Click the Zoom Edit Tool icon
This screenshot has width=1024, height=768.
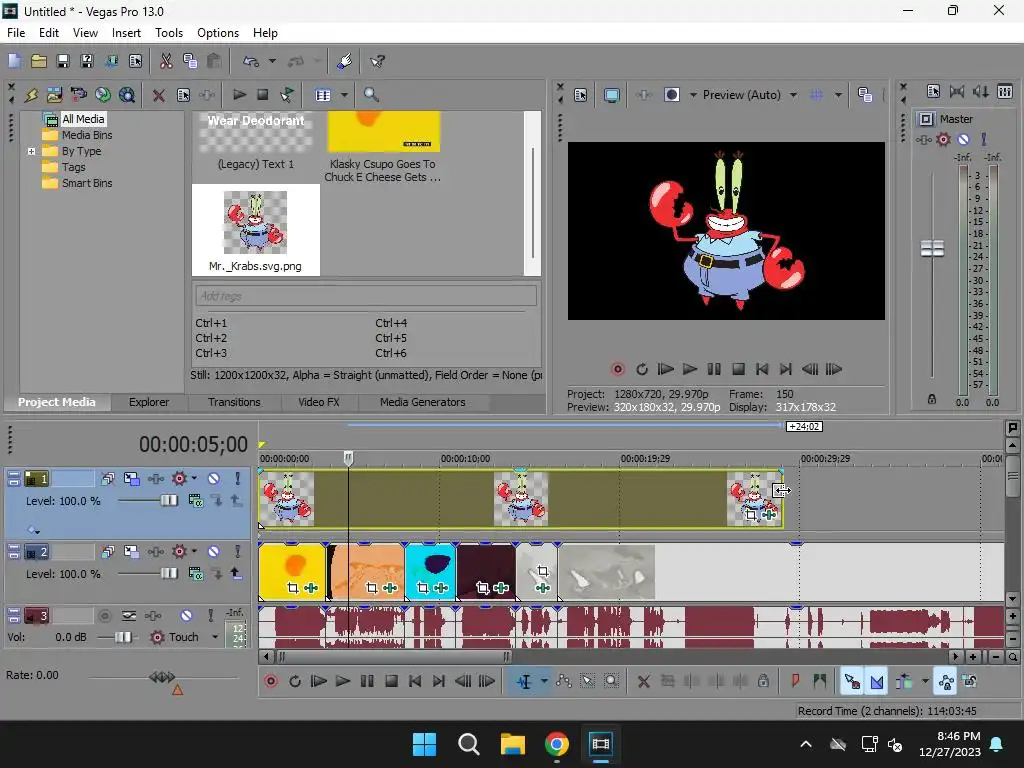coord(611,681)
